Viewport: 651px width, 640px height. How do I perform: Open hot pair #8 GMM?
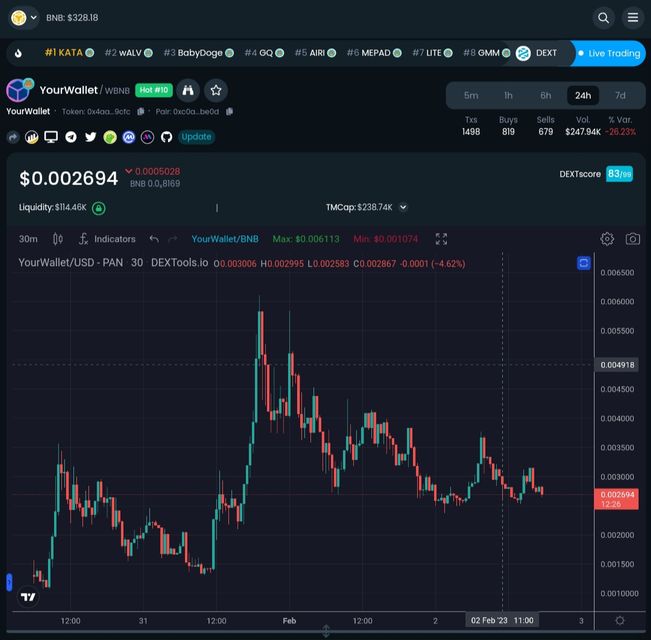point(487,53)
